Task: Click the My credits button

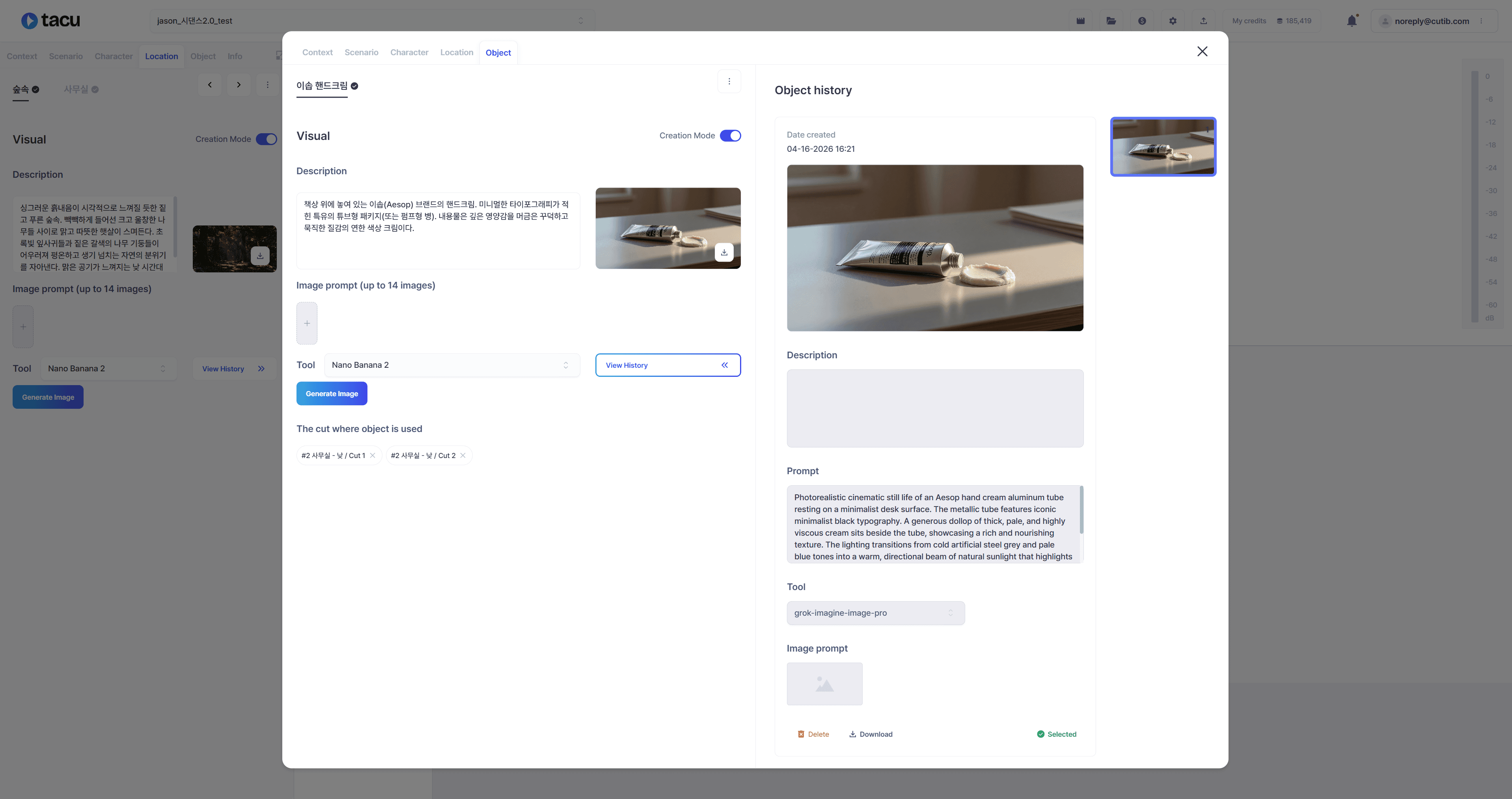Action: [1271, 21]
